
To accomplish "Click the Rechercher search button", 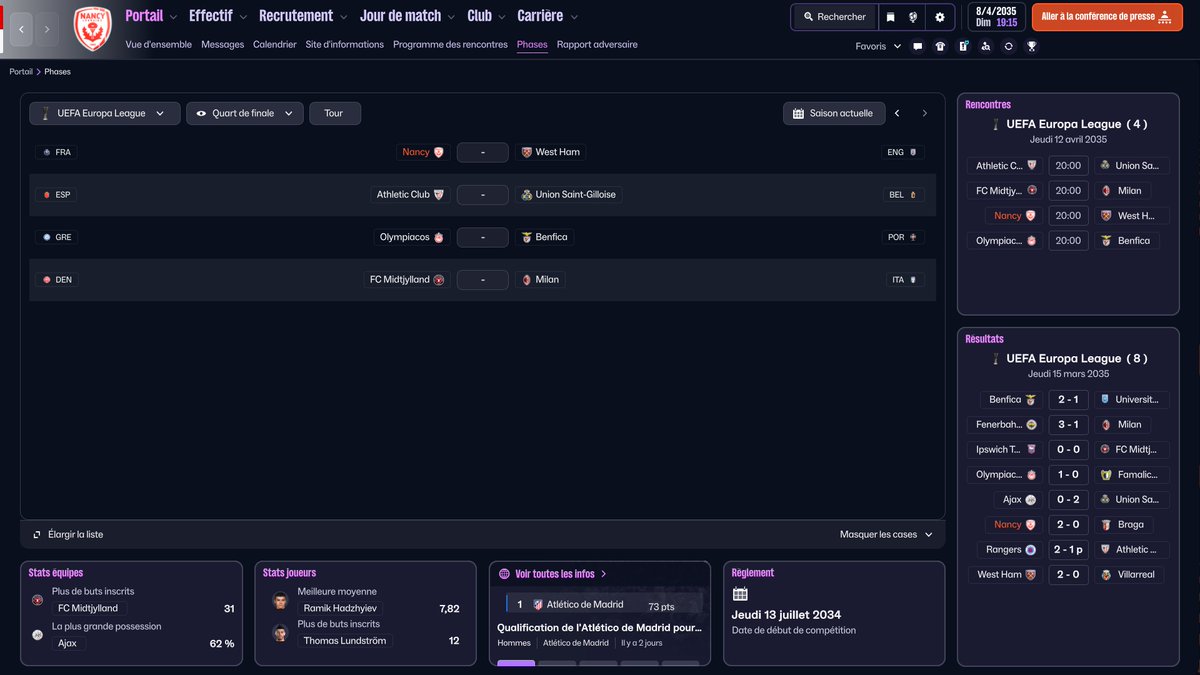I will [x=834, y=17].
